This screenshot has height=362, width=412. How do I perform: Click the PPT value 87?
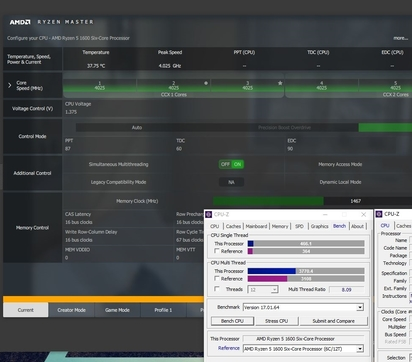point(68,149)
